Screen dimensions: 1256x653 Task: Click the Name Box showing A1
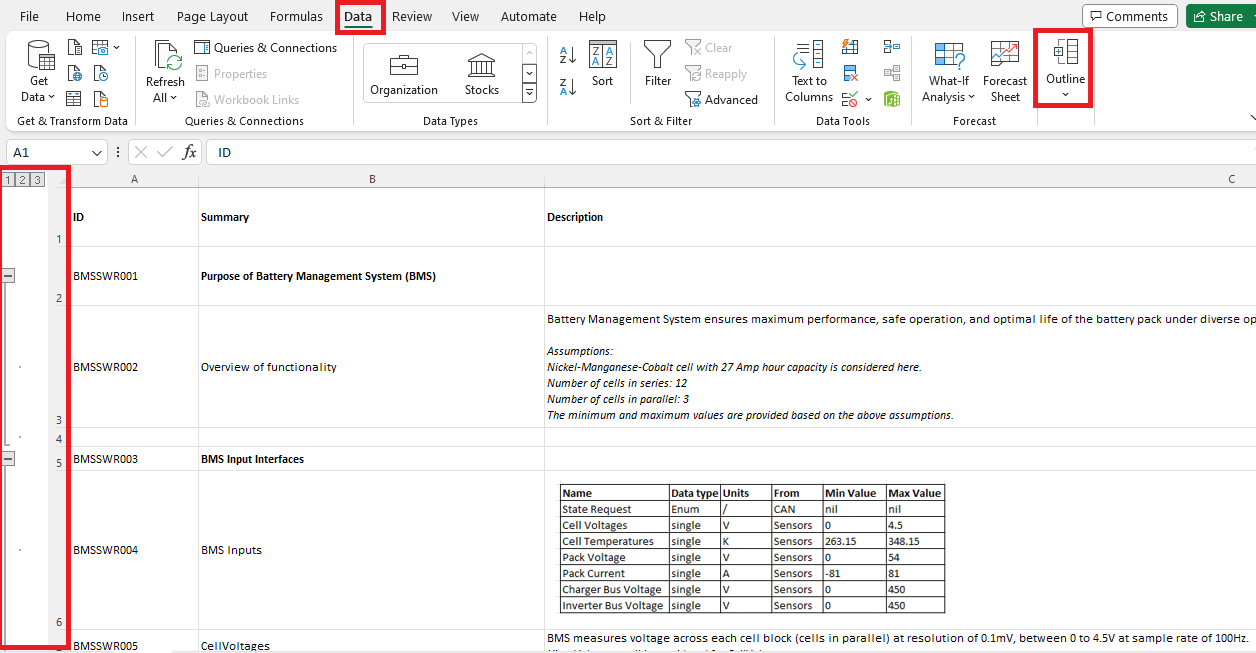tap(47, 151)
